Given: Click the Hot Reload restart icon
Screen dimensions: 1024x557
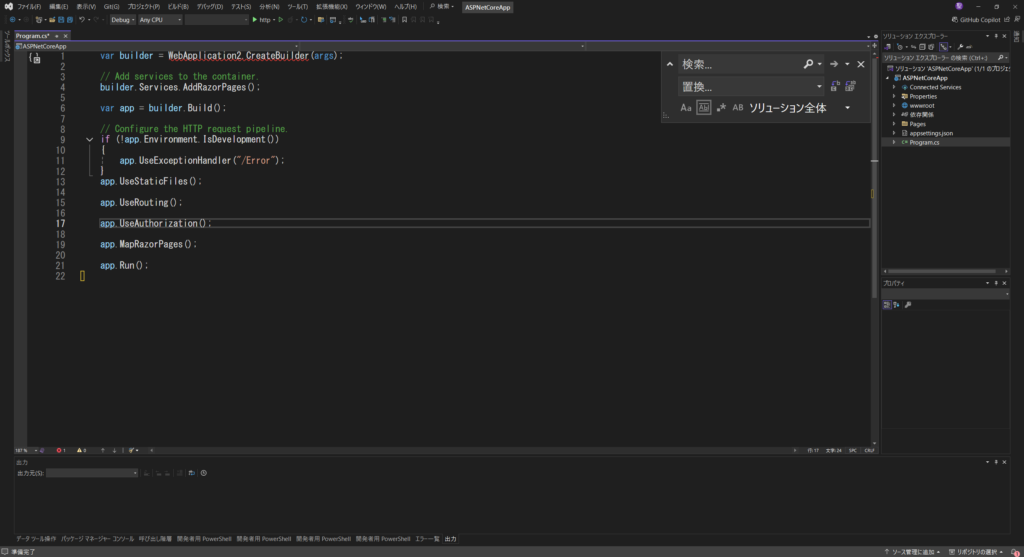Looking at the screenshot, I should pyautogui.click(x=304, y=20).
